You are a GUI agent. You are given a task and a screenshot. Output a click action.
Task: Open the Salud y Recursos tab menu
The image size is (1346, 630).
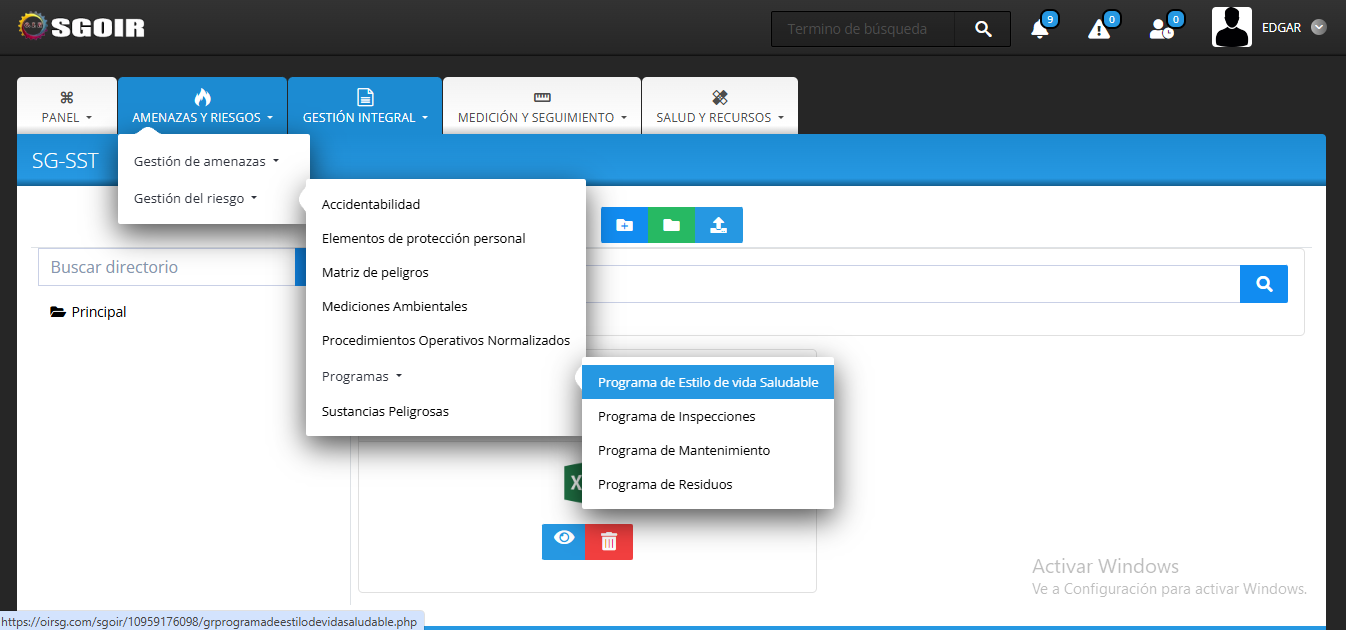point(720,106)
